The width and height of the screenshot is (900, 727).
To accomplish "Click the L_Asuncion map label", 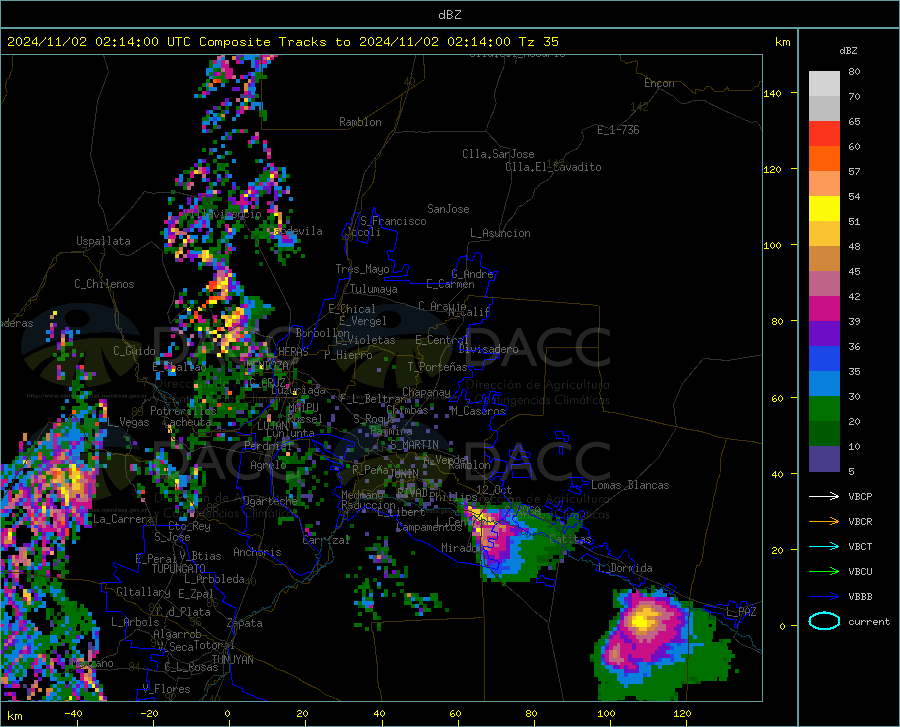I will (x=500, y=233).
